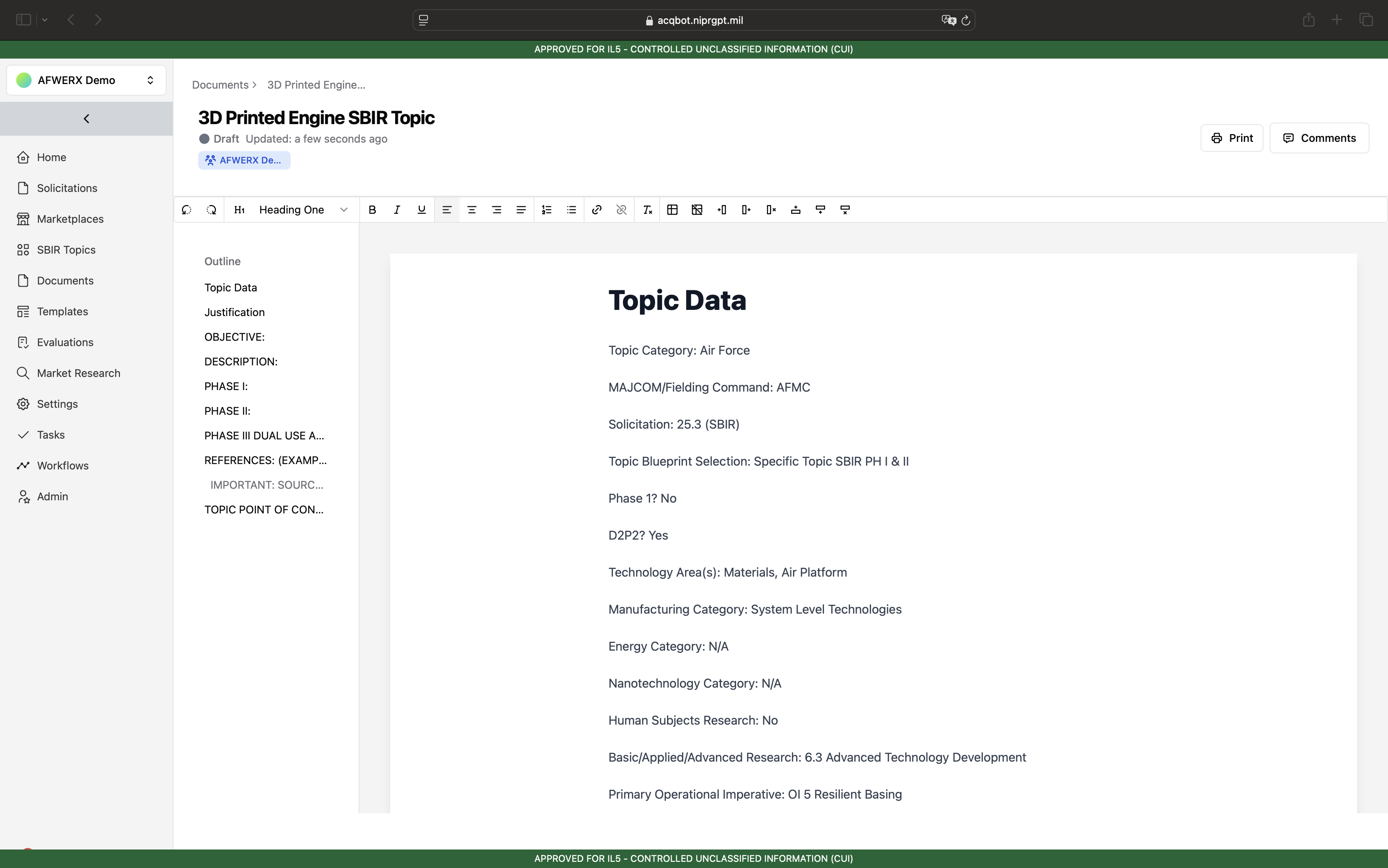Delete table column icon
This screenshot has width=1388, height=868.
(x=771, y=210)
